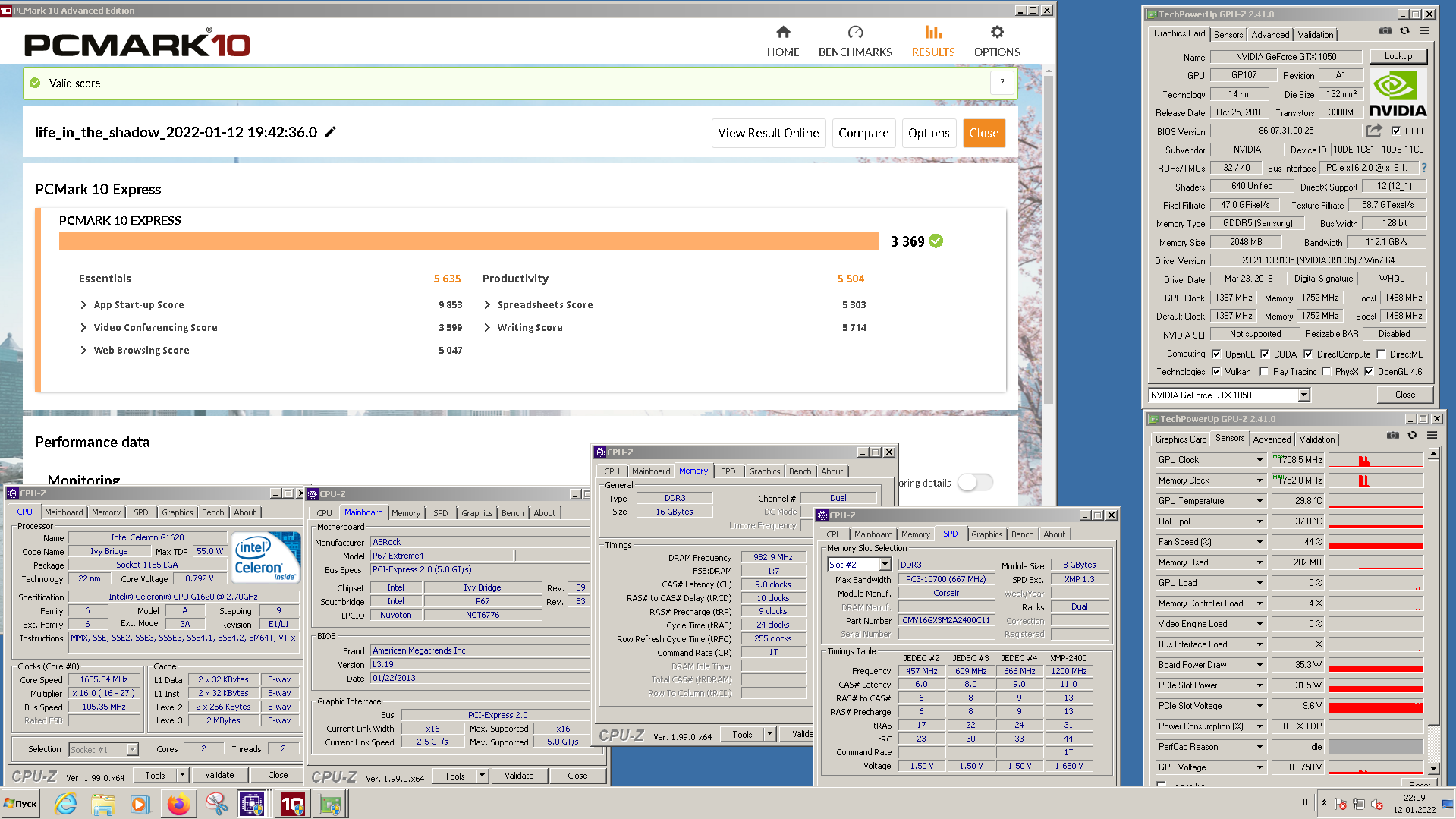The width and height of the screenshot is (1456, 819).
Task: Take screenshot in GPU-Z Sensors window
Action: tap(1392, 436)
